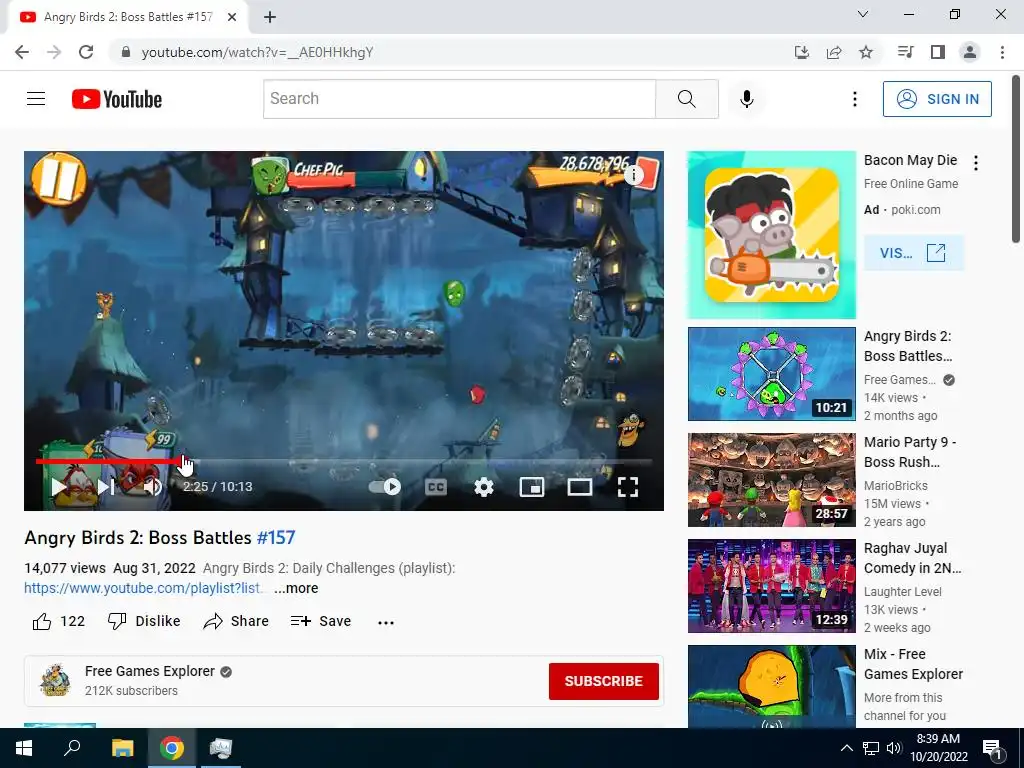Enter full screen mode

tap(628, 487)
